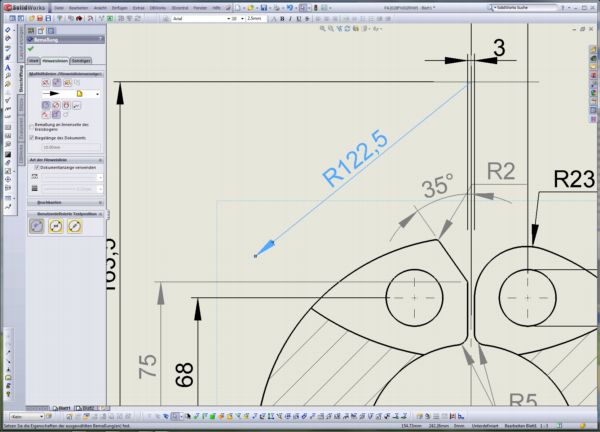
Task: Click the help question mark in Bemaßung header
Action: [101, 39]
